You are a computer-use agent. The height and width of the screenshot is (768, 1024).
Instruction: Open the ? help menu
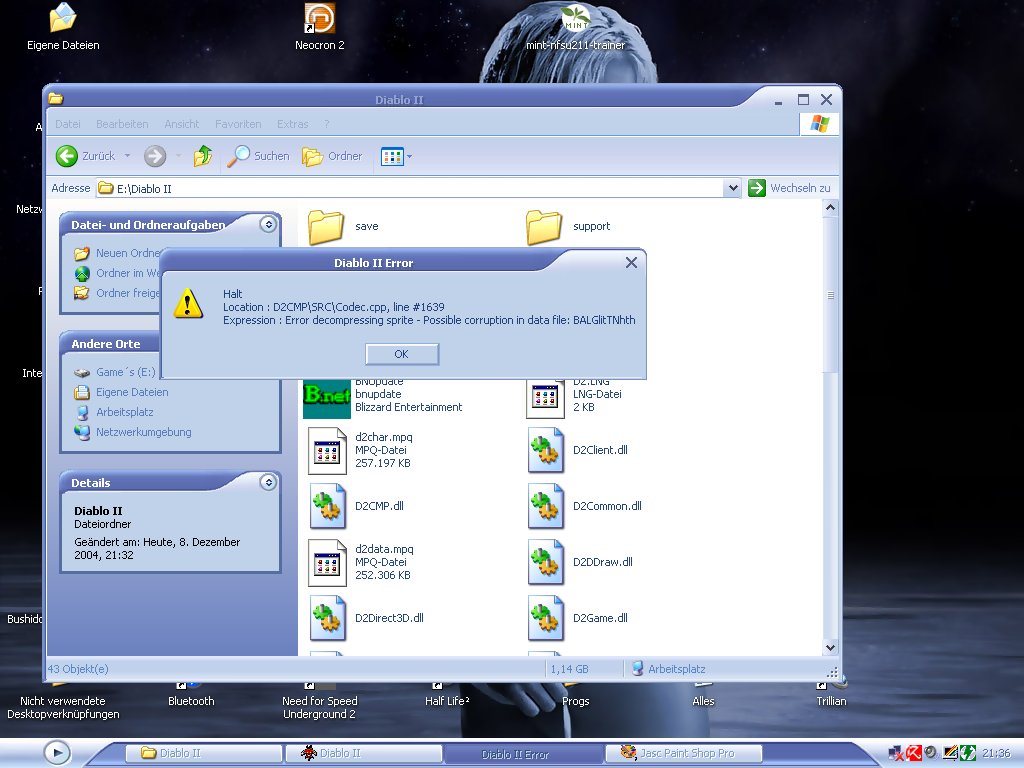click(327, 124)
